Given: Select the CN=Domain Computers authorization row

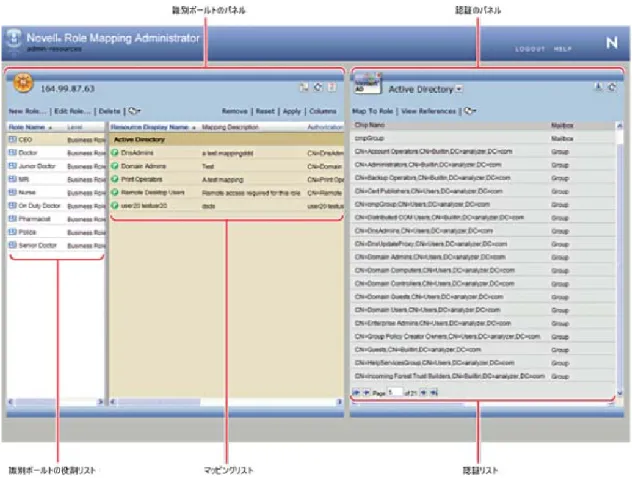Looking at the screenshot, I should [483, 270].
